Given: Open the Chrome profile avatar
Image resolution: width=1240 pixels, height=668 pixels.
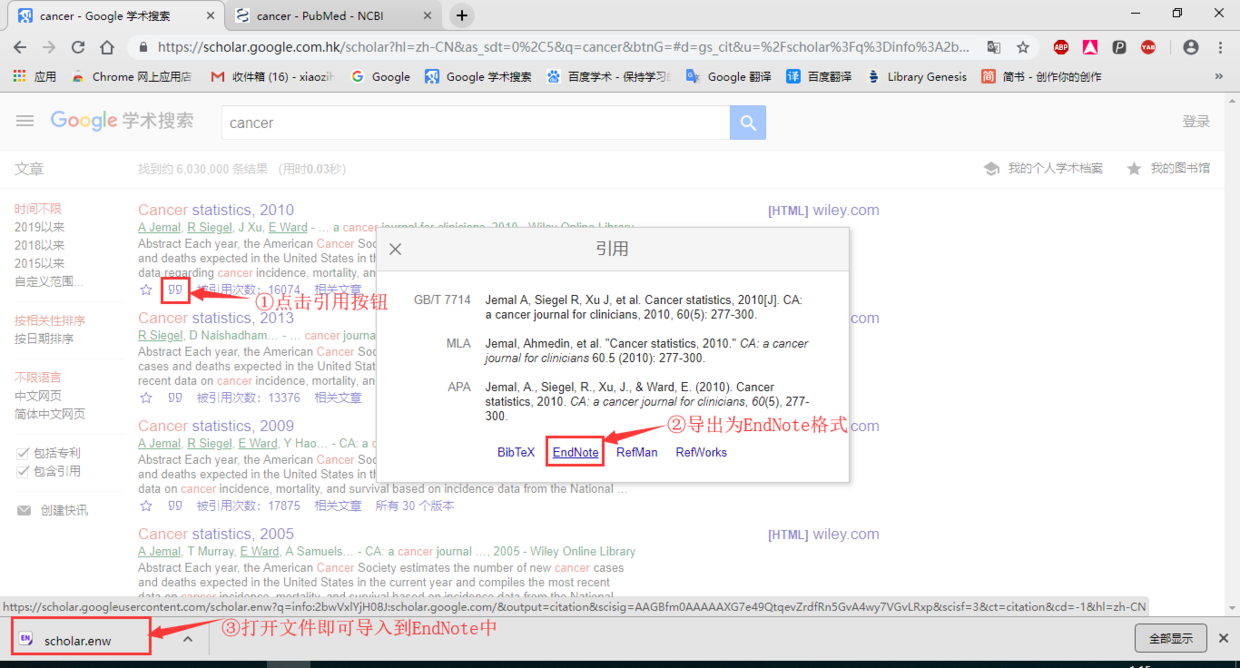Looking at the screenshot, I should 1190,47.
